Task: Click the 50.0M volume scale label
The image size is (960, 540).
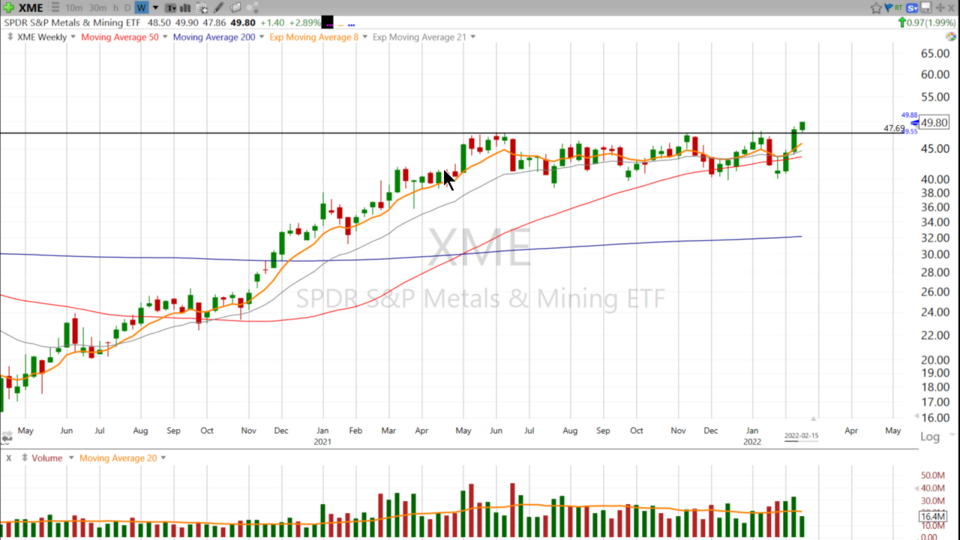Action: pyautogui.click(x=932, y=475)
